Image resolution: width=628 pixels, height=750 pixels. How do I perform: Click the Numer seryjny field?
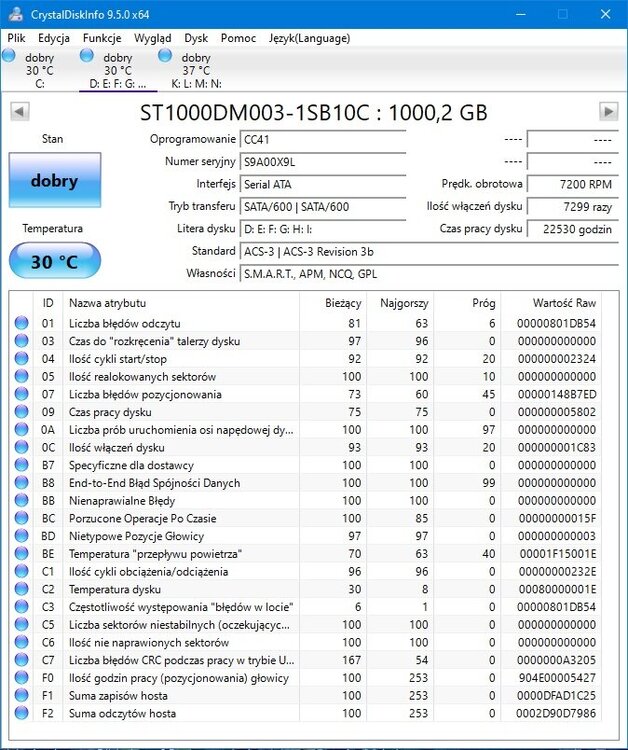[x=323, y=162]
